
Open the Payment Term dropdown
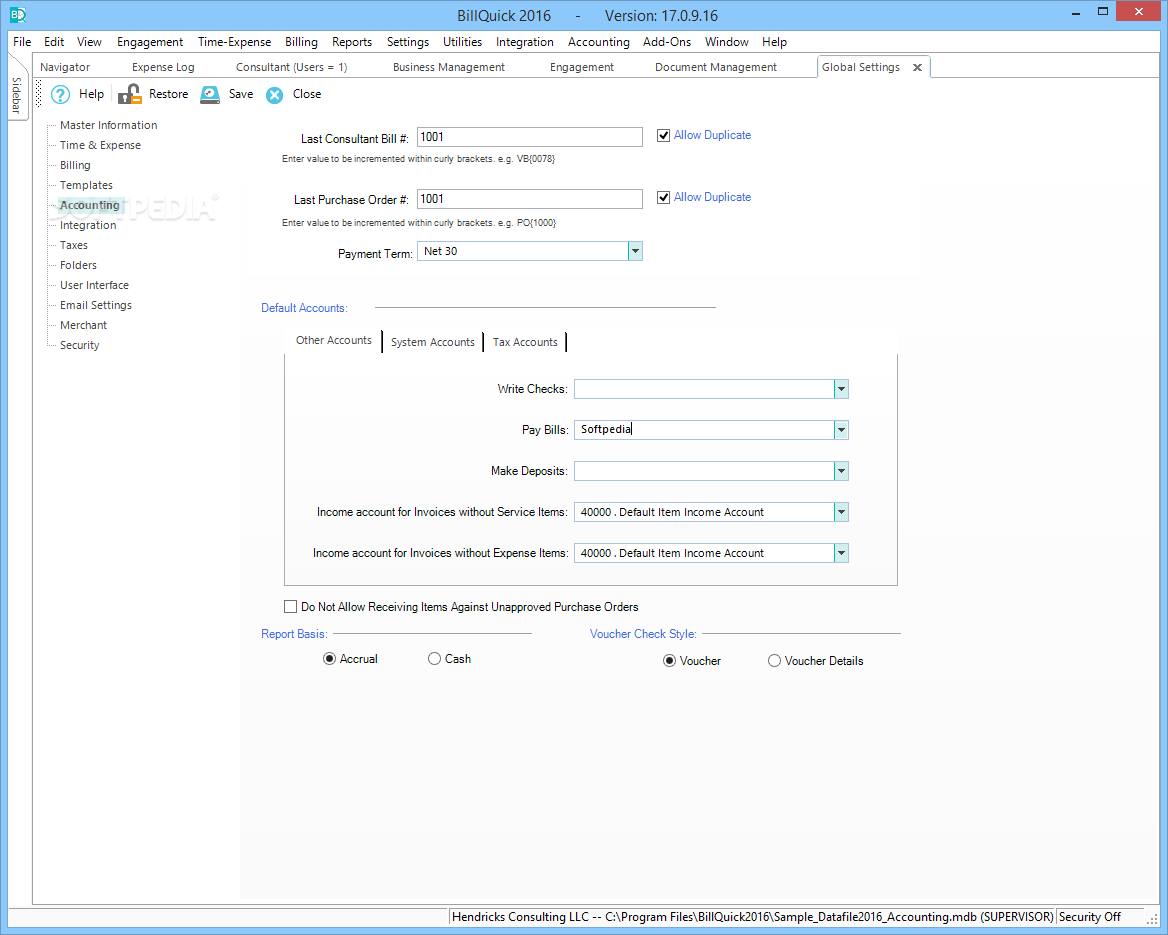(x=635, y=251)
